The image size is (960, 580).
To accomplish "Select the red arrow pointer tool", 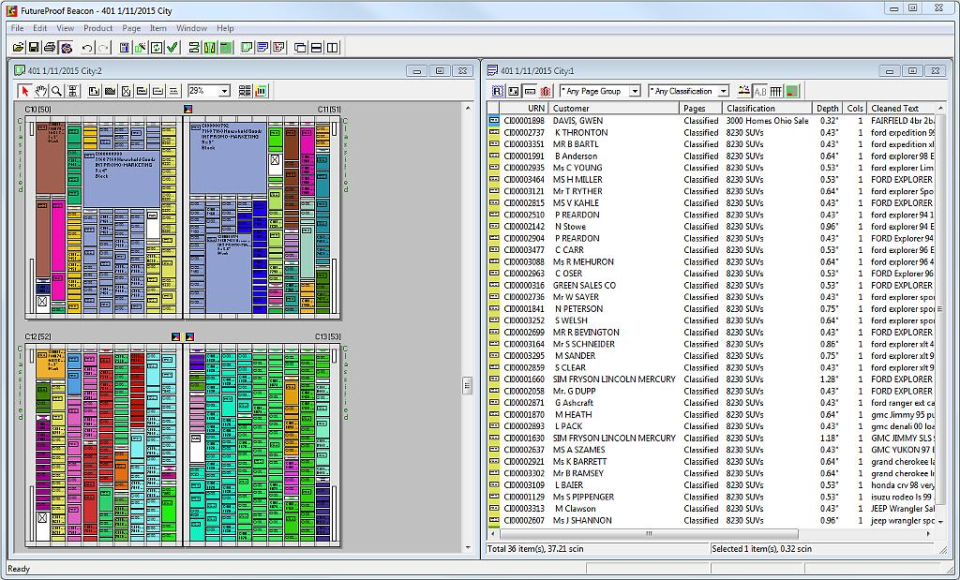I will tap(25, 91).
